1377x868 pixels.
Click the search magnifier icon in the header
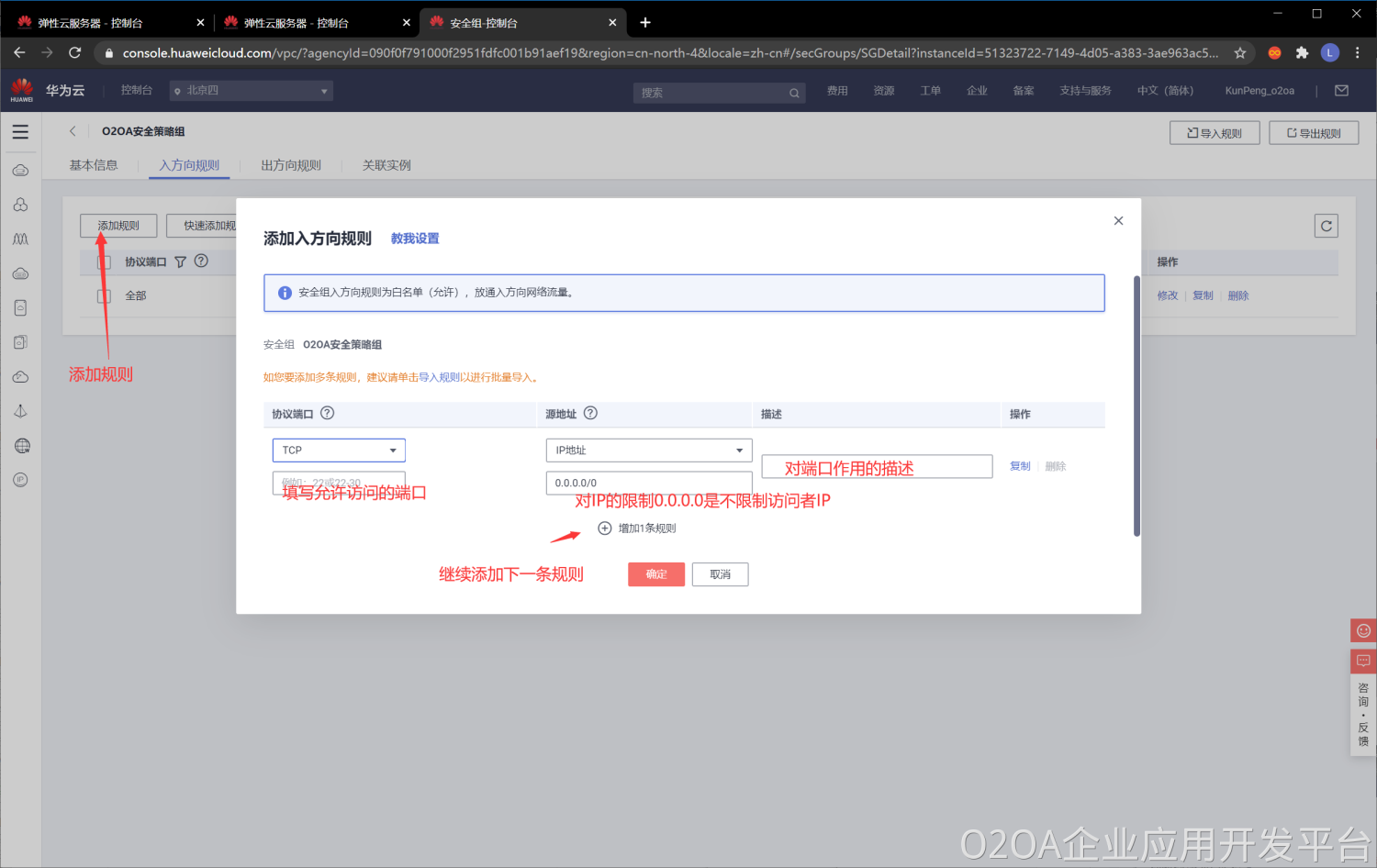pos(794,93)
